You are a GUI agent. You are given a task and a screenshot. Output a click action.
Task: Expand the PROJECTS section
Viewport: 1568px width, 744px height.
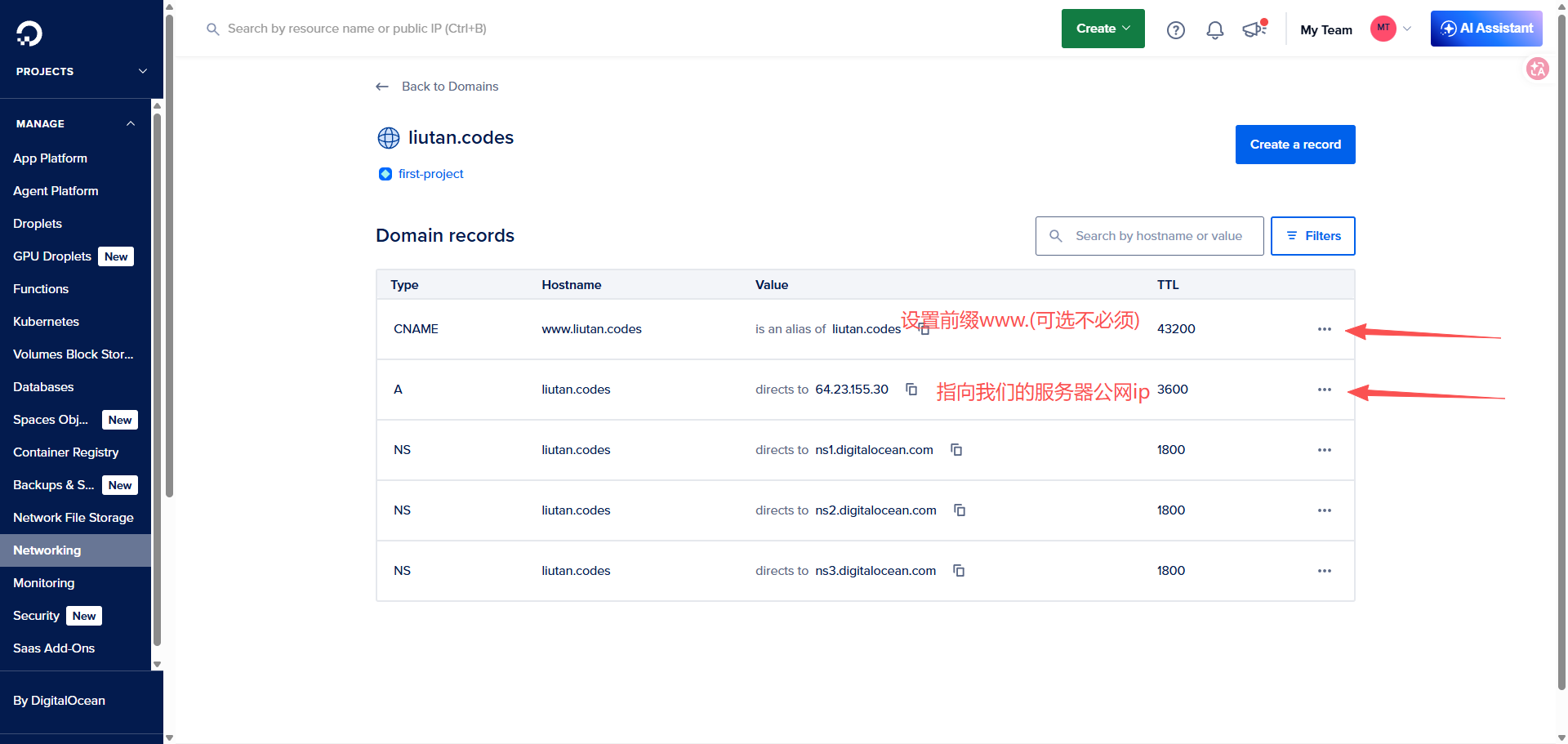click(82, 72)
